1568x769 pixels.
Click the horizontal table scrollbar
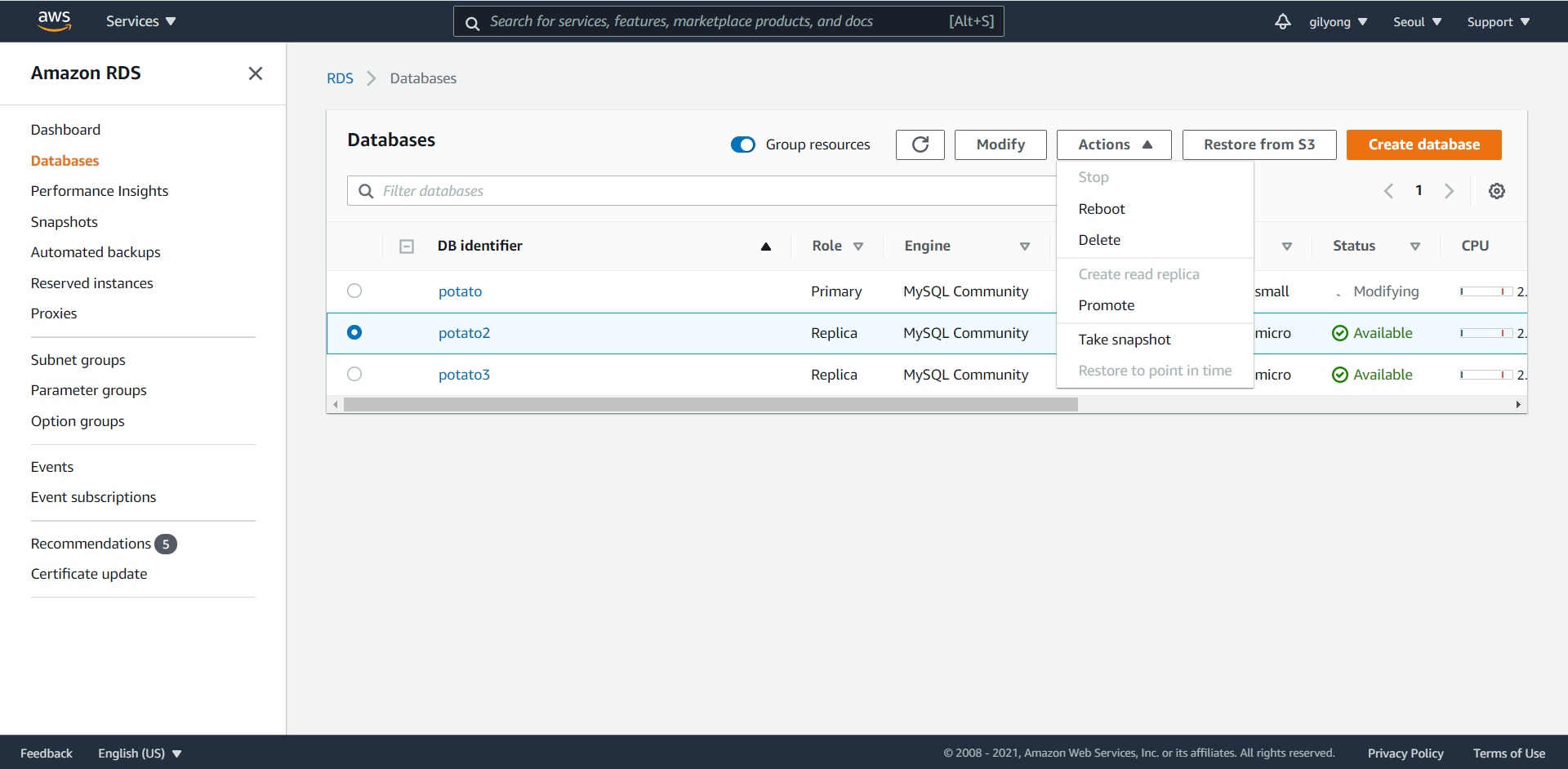click(710, 405)
